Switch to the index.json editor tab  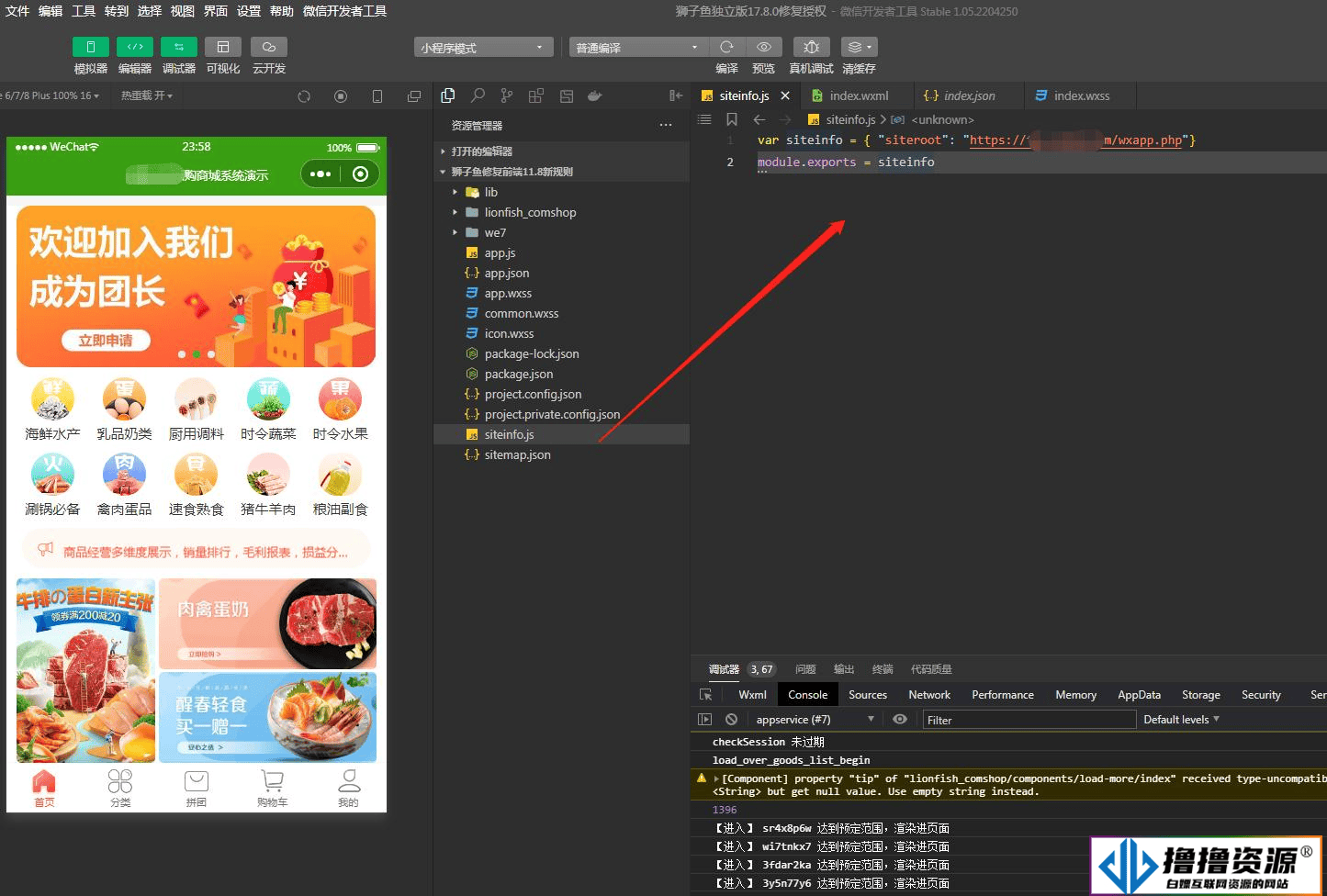click(968, 95)
